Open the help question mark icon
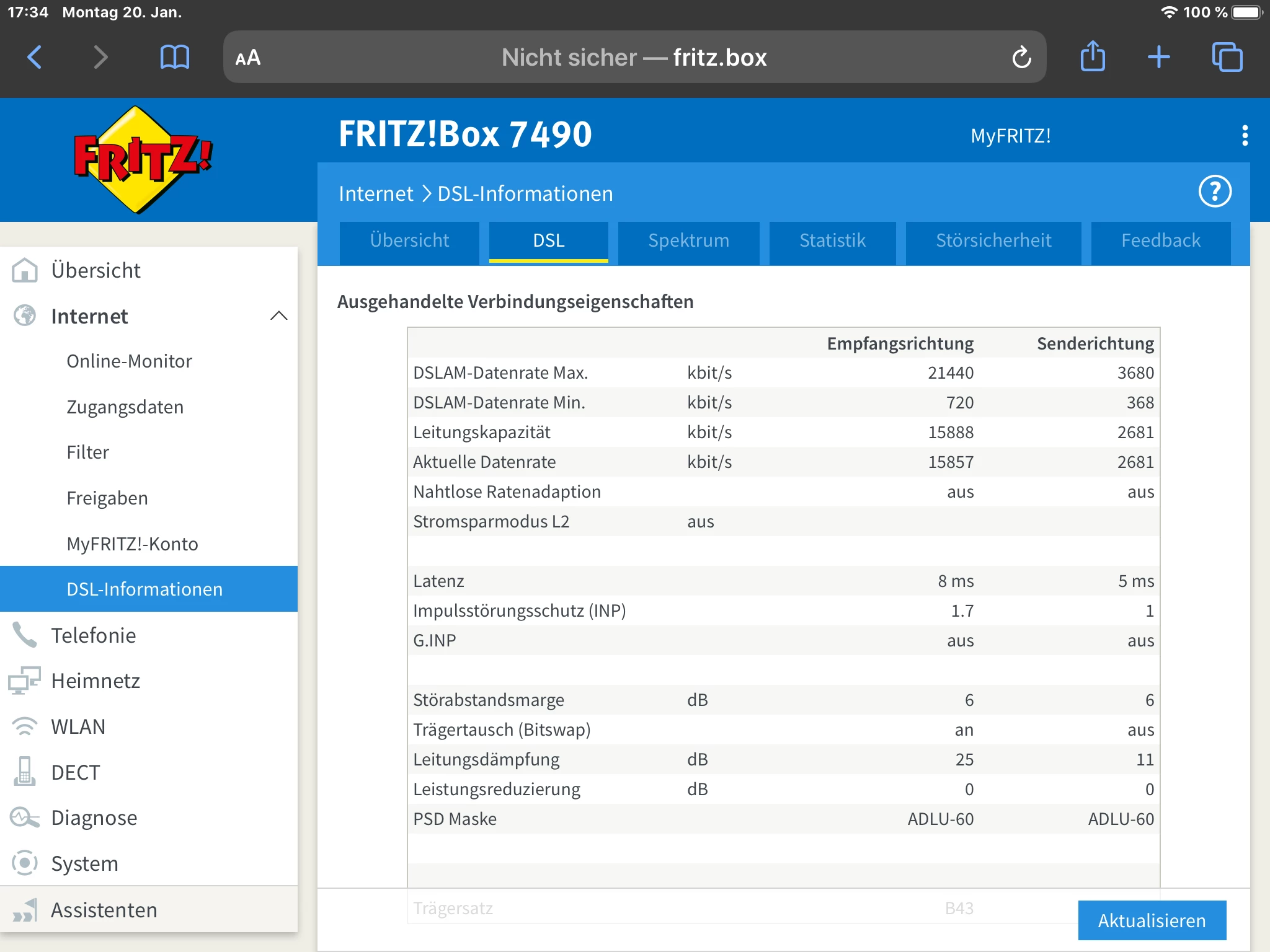The width and height of the screenshot is (1270, 952). click(x=1214, y=192)
